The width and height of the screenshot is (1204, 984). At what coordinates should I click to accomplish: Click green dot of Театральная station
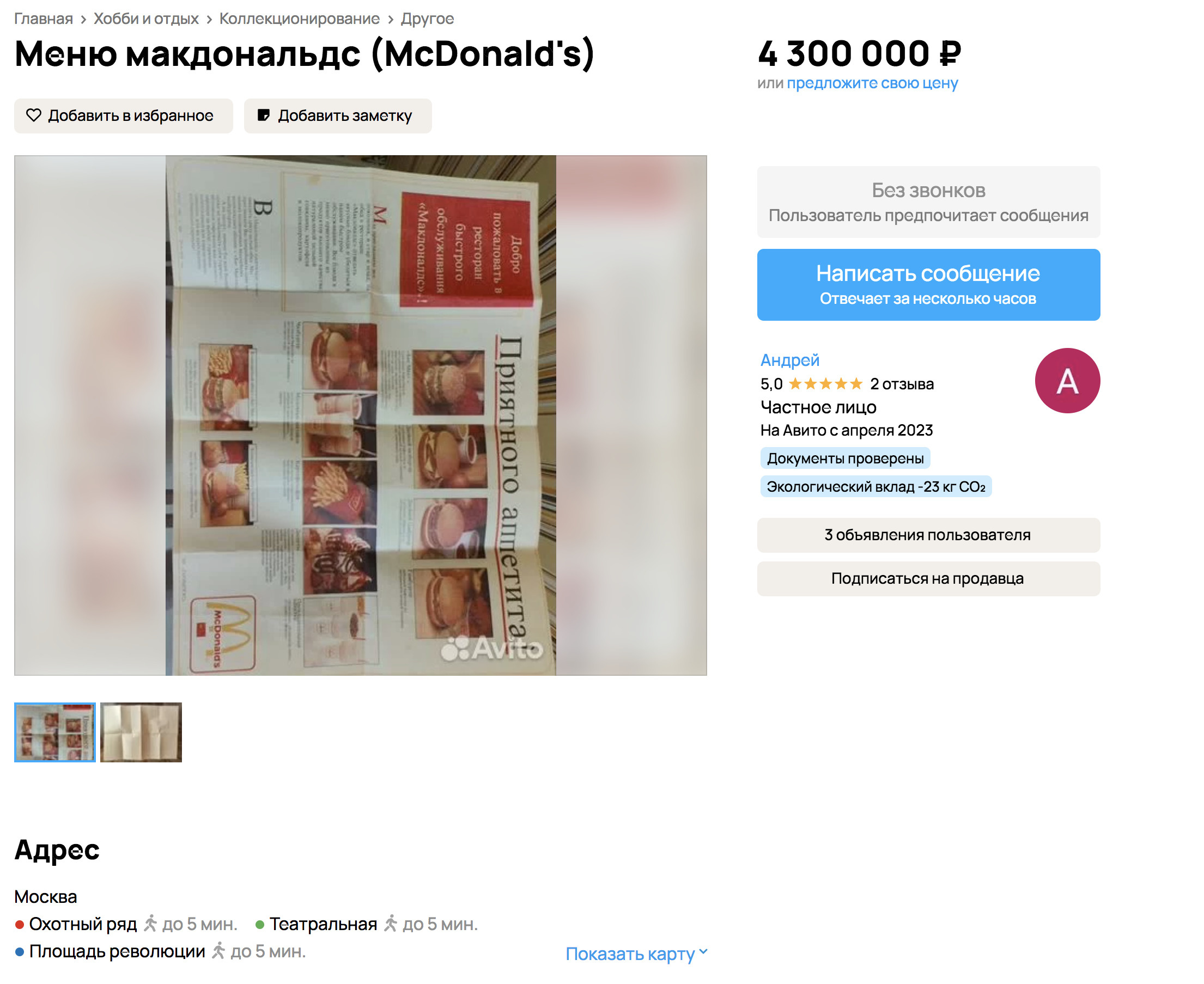coord(260,925)
